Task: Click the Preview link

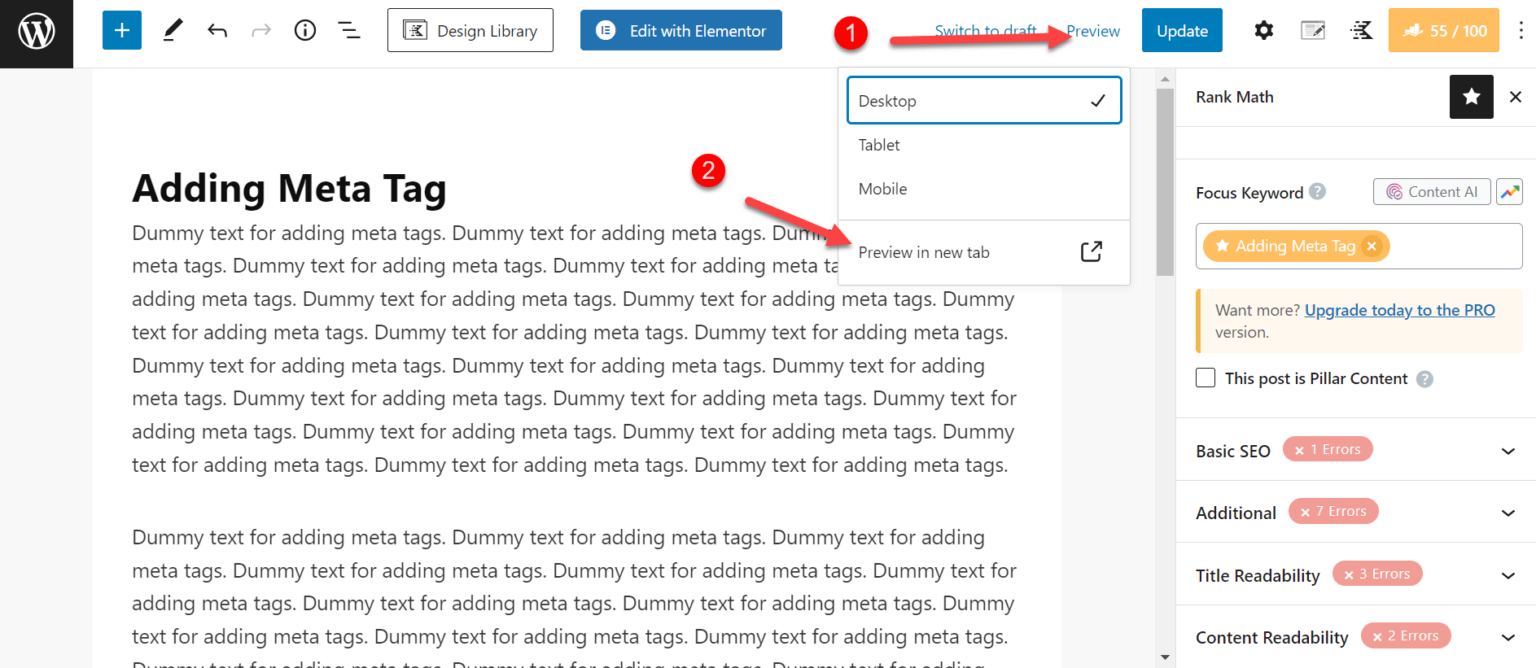Action: click(x=1093, y=31)
